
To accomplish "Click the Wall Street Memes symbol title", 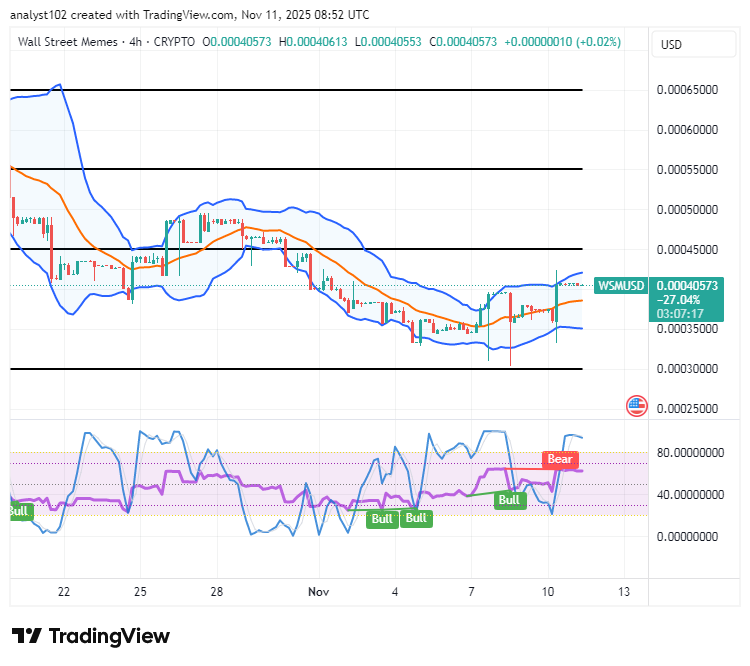I will [67, 42].
